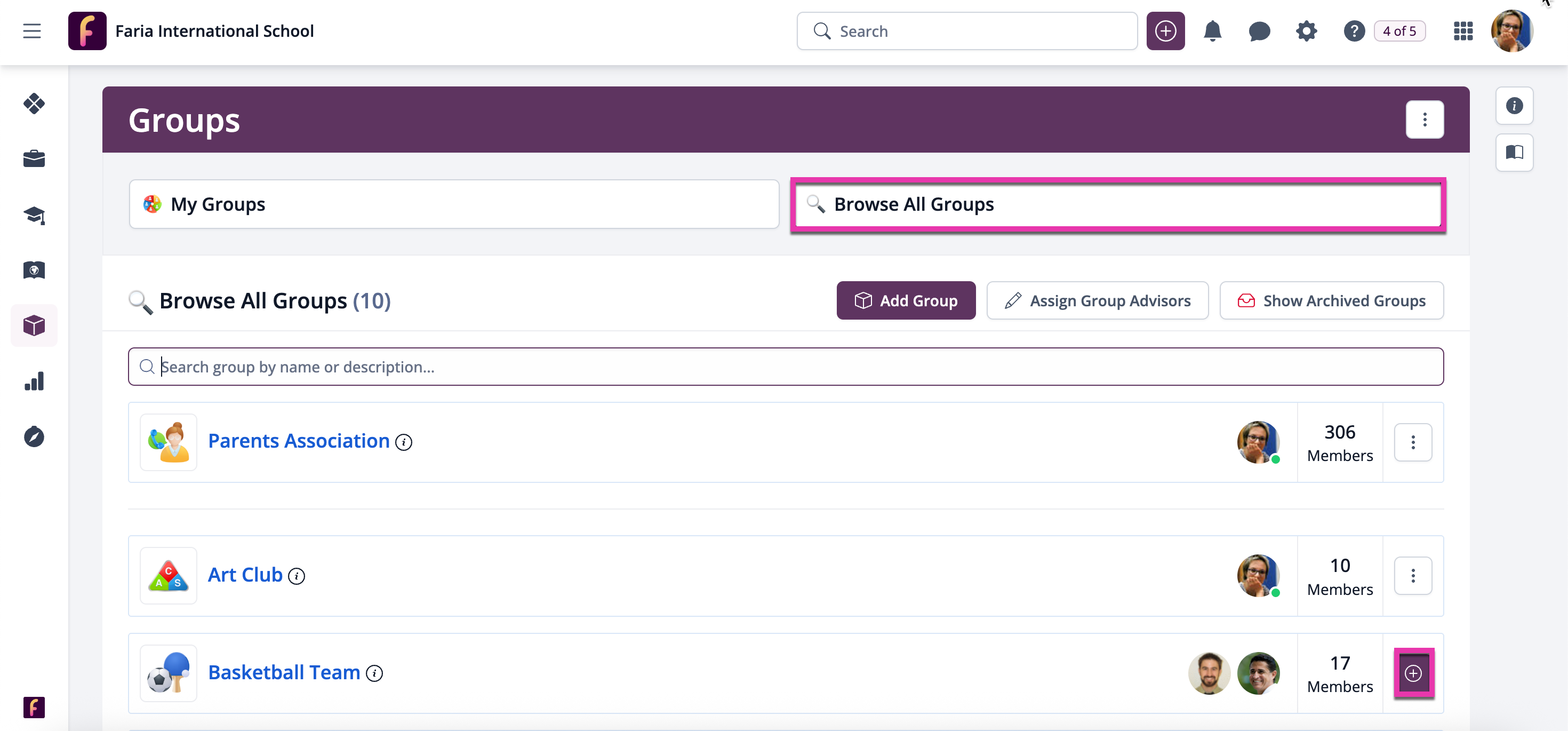
Task: Click info icon beside Basketball Team
Action: pyautogui.click(x=374, y=674)
